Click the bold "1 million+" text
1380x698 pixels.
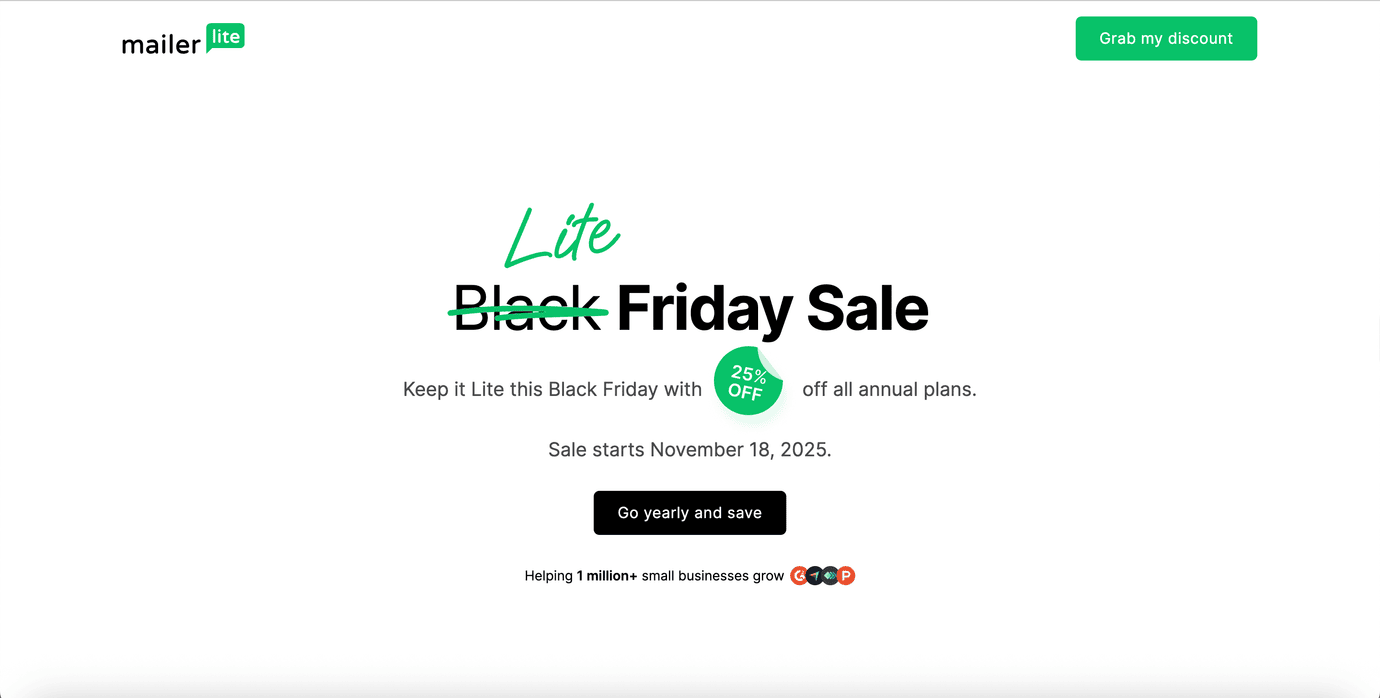click(x=606, y=576)
